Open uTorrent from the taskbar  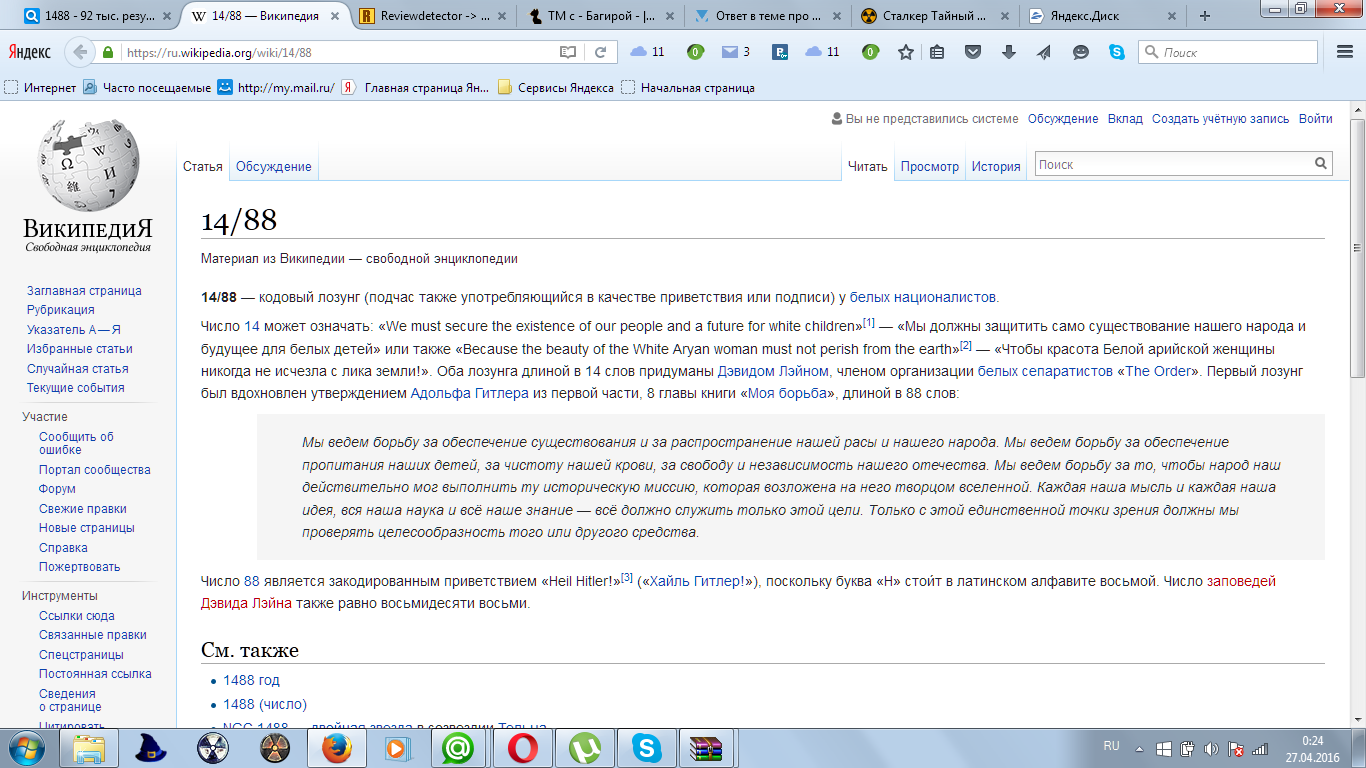coord(584,748)
